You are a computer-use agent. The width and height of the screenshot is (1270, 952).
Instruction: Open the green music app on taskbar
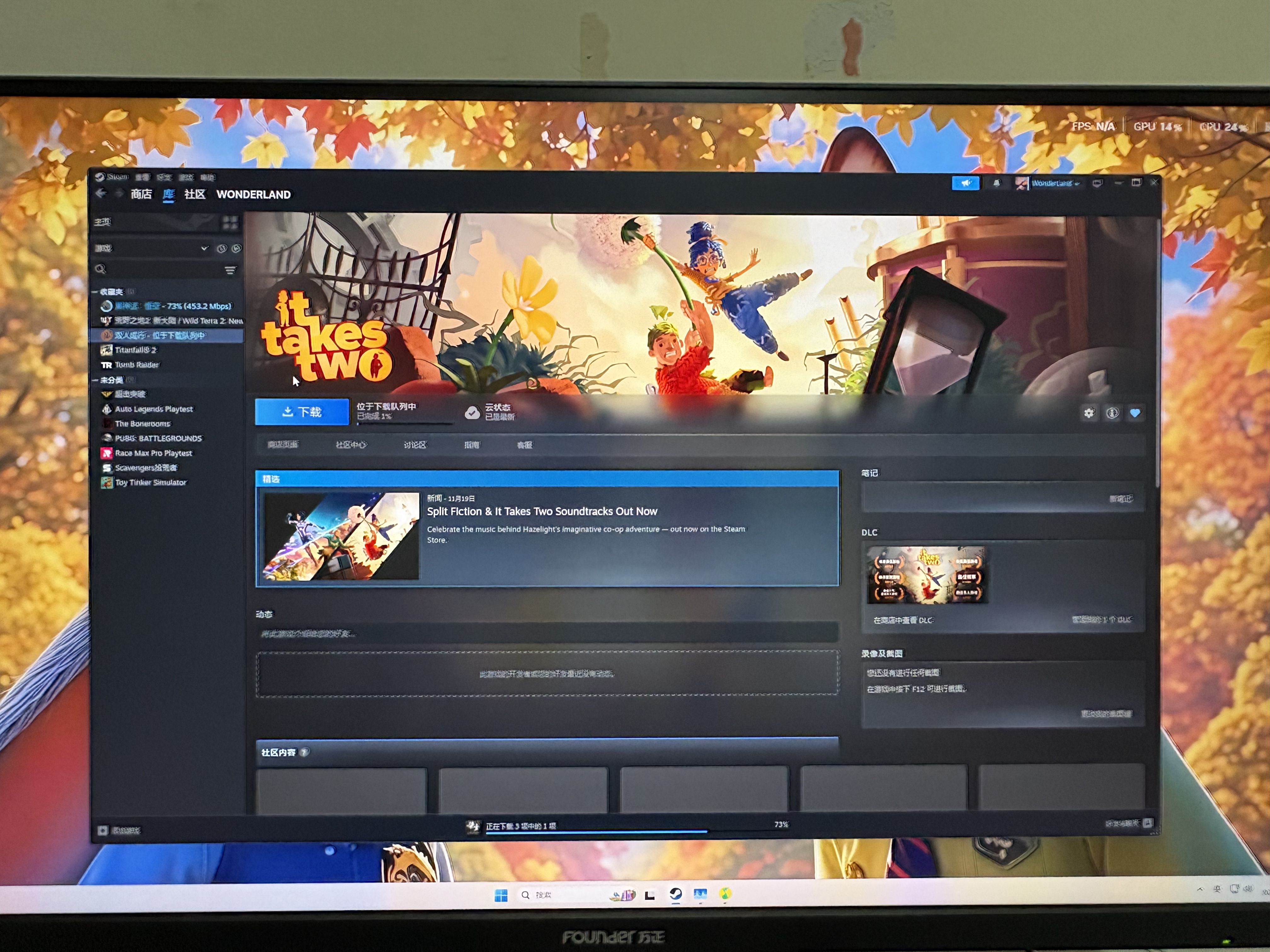click(725, 894)
